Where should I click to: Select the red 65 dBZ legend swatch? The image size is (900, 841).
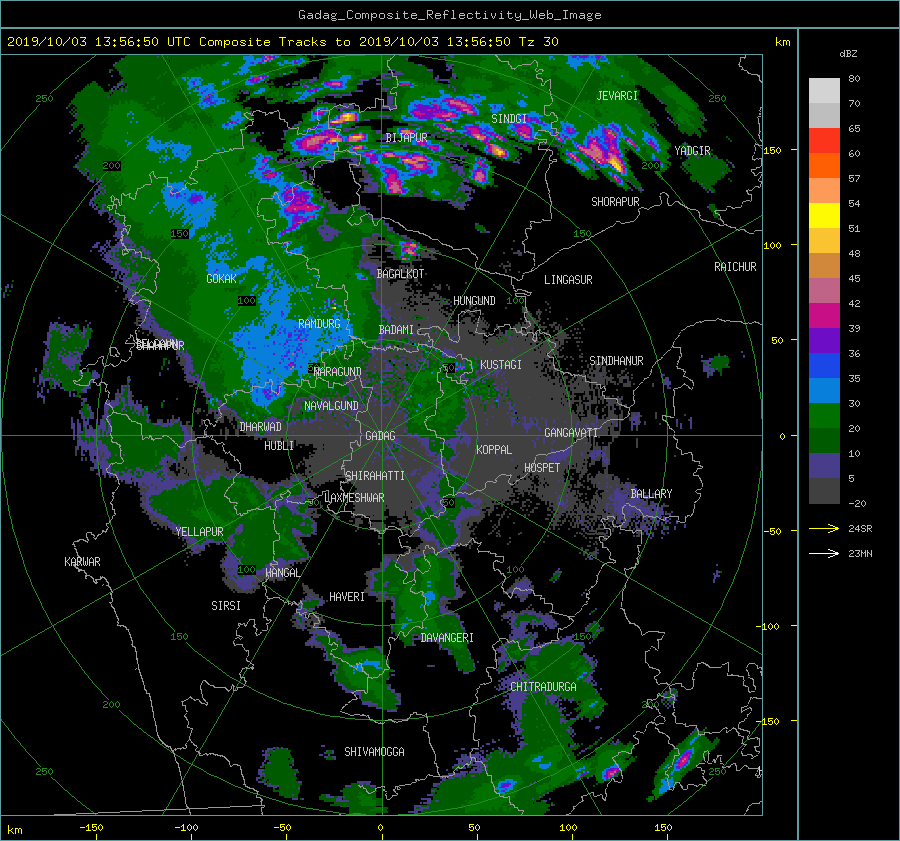(x=824, y=140)
